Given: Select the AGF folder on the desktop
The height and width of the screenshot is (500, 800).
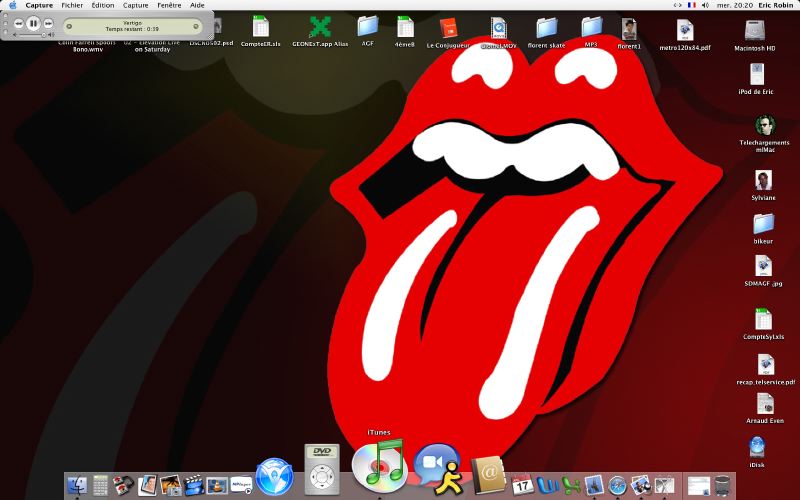Looking at the screenshot, I should [x=367, y=32].
